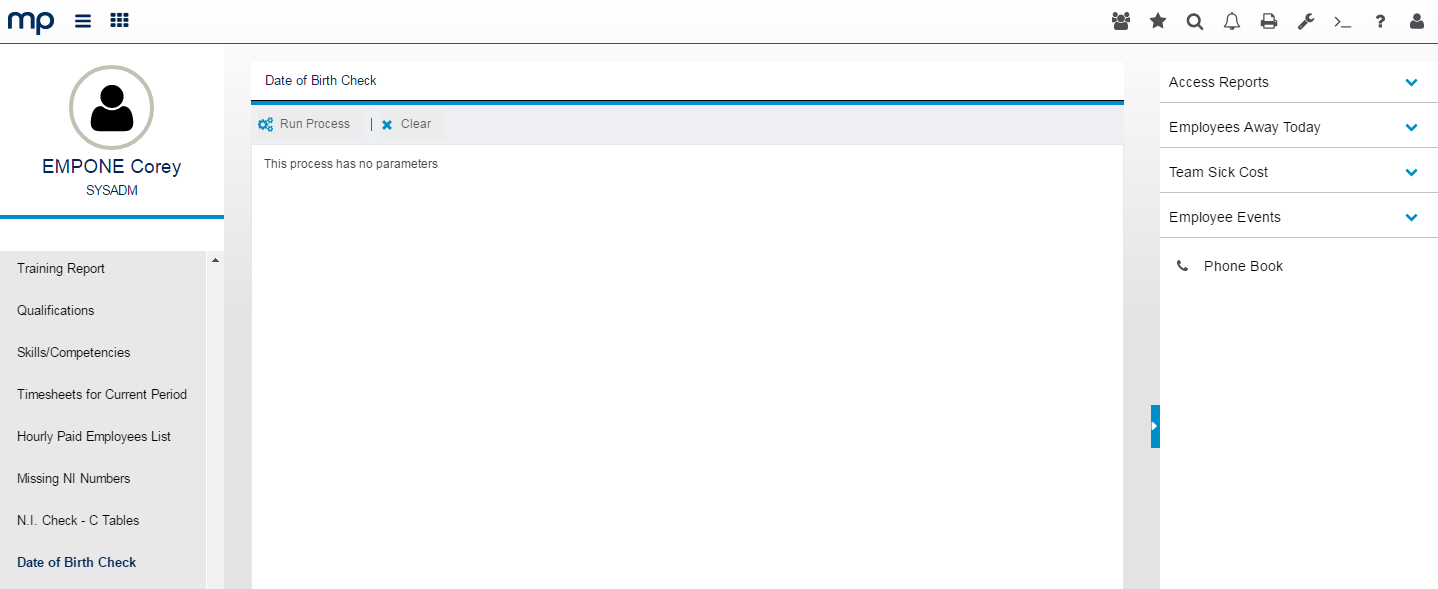Collapse the right sidebar with blue arrow handle
This screenshot has height=589, width=1438.
pos(1155,426)
